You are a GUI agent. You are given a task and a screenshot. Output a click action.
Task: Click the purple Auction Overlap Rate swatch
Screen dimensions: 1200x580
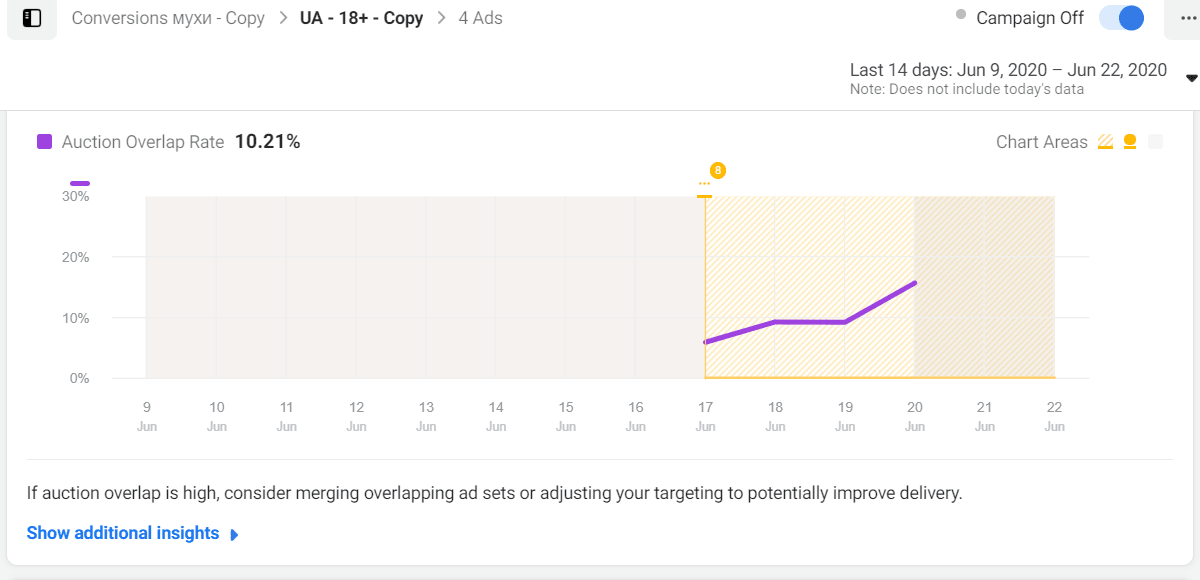pos(45,142)
